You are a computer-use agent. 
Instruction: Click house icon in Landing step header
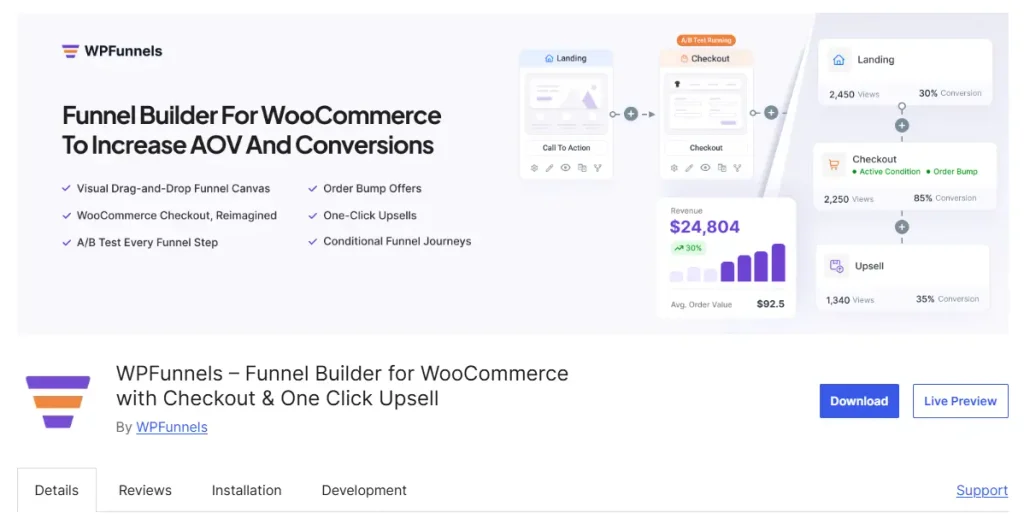pyautogui.click(x=549, y=58)
